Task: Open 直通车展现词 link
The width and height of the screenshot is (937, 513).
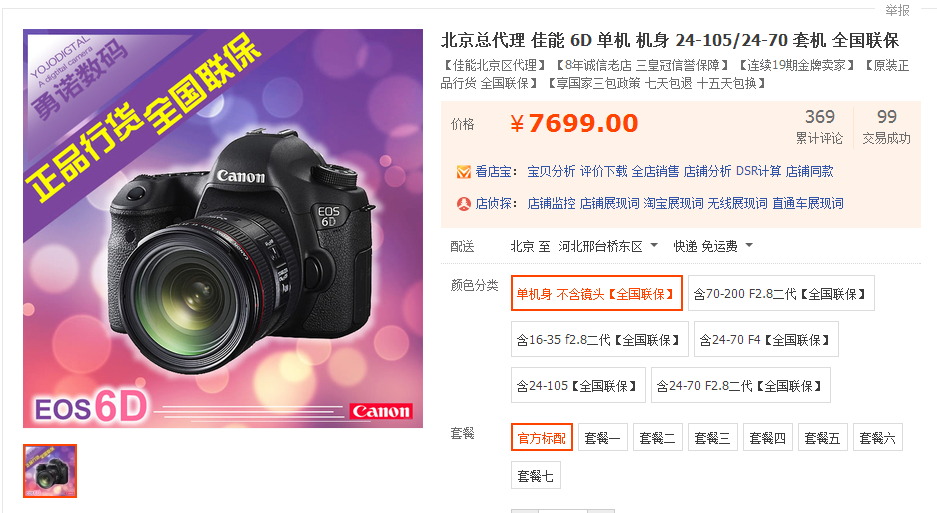Action: pyautogui.click(x=807, y=203)
